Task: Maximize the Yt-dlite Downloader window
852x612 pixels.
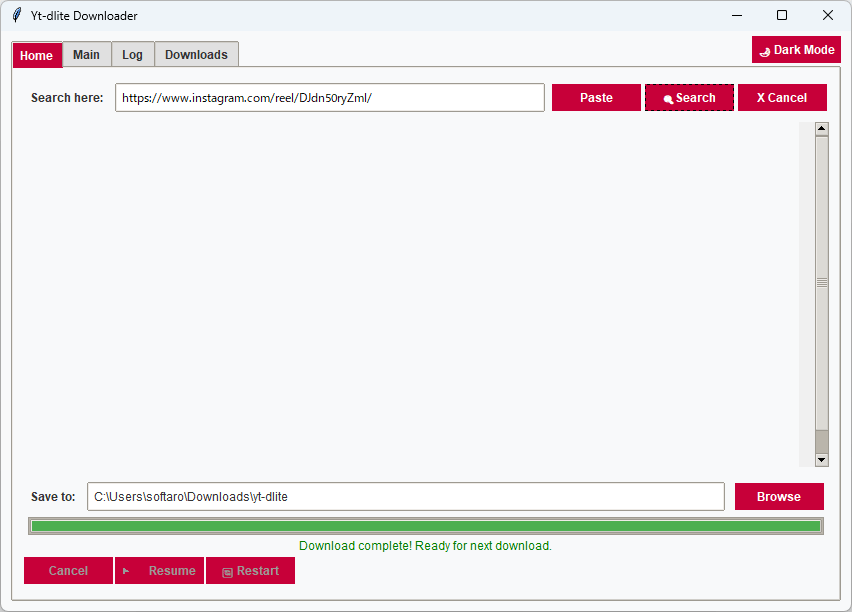Action: (782, 15)
